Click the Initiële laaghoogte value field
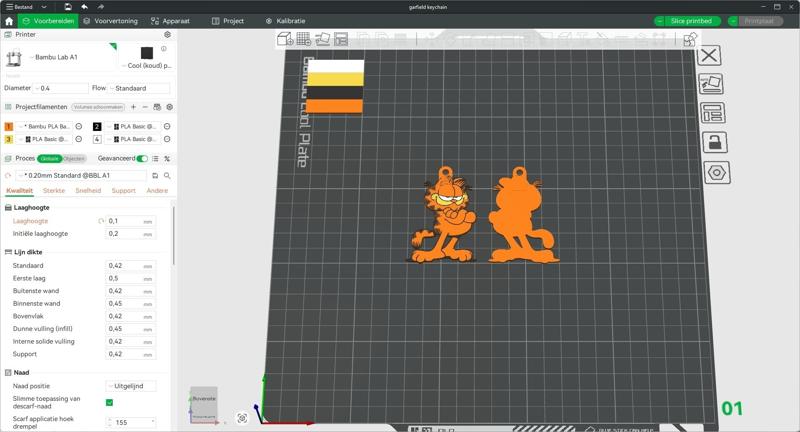 coord(130,234)
